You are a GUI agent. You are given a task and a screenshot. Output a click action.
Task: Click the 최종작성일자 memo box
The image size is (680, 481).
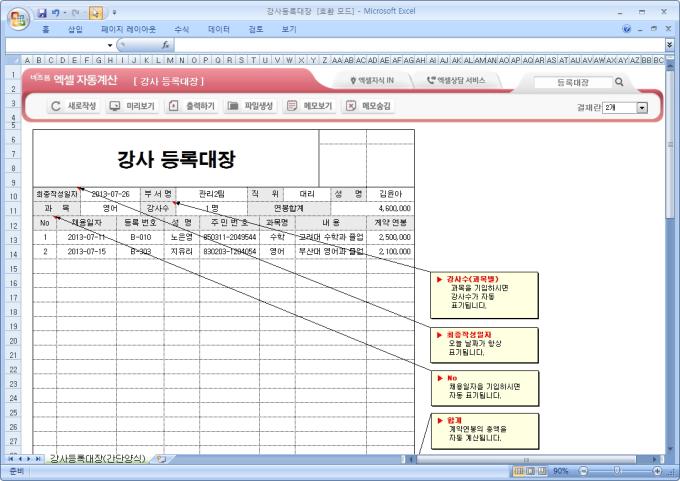point(484,345)
